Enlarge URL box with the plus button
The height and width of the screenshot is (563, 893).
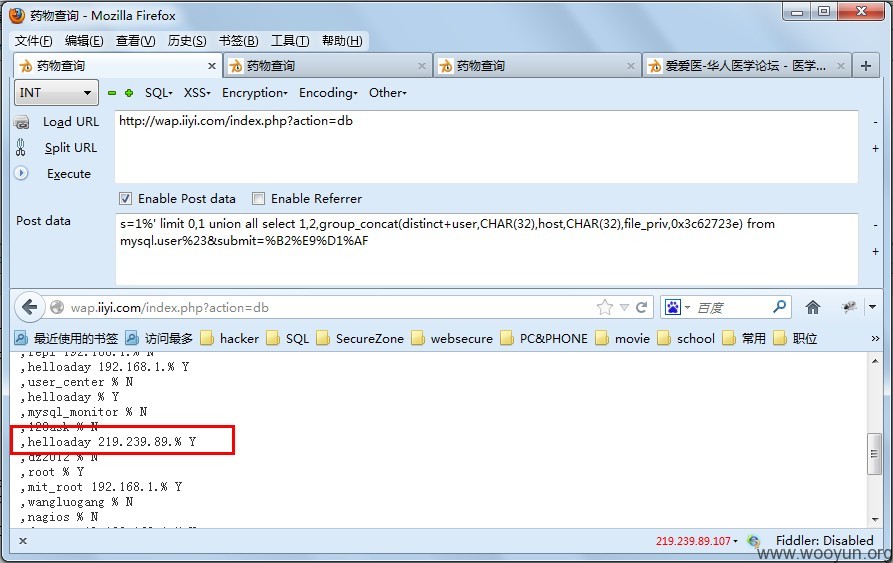[875, 149]
